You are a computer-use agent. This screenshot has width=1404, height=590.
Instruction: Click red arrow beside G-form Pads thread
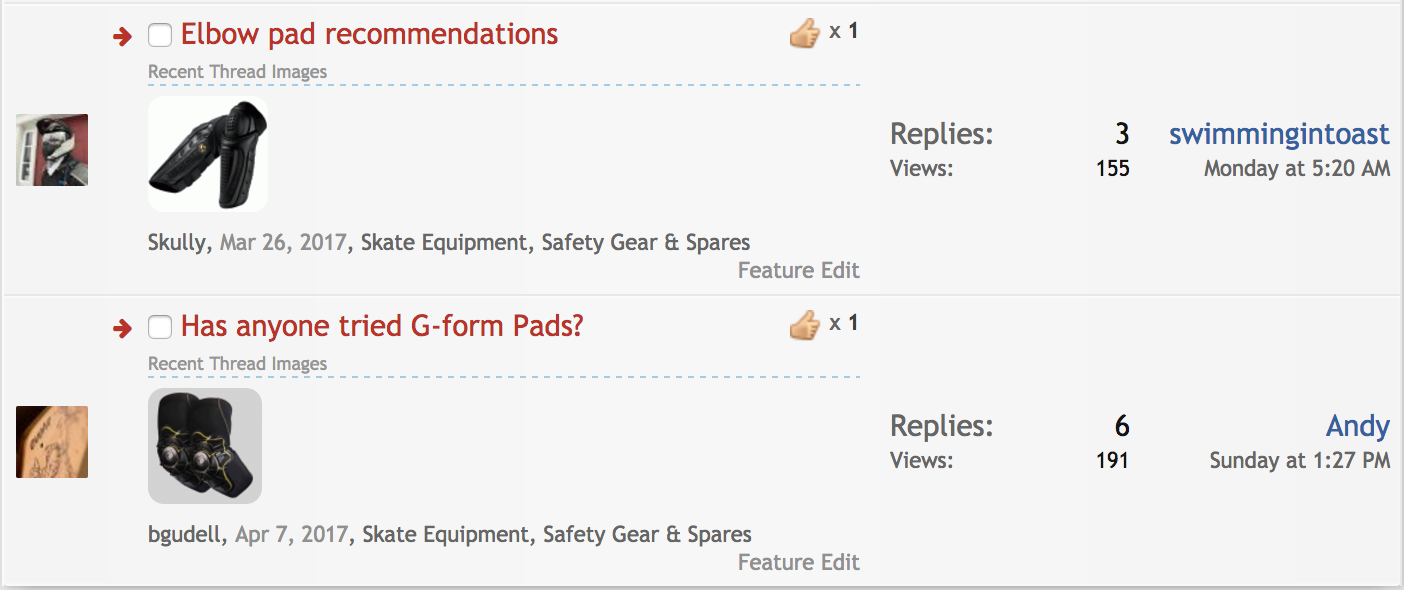(122, 328)
